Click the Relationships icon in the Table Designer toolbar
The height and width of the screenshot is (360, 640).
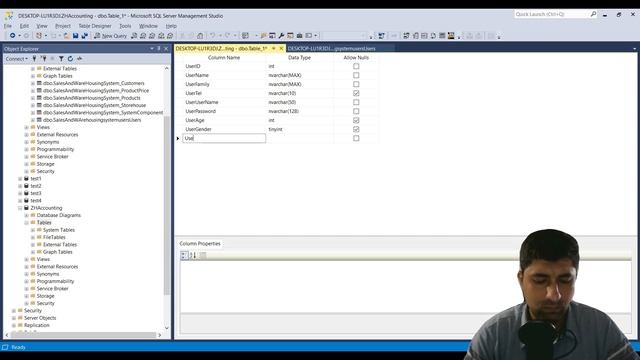point(406,36)
